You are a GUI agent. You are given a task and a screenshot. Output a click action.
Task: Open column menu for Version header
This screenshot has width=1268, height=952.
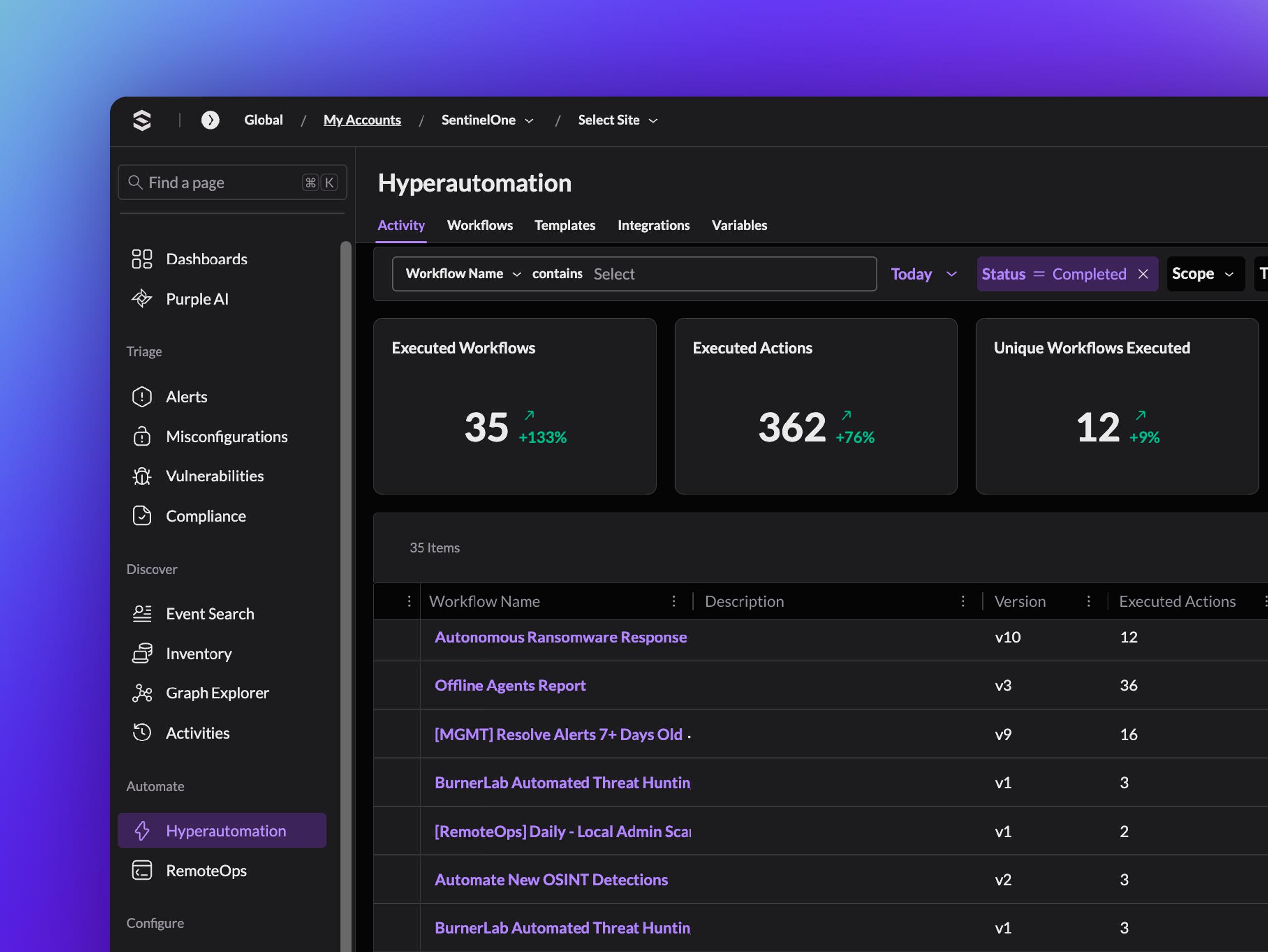coord(1089,601)
